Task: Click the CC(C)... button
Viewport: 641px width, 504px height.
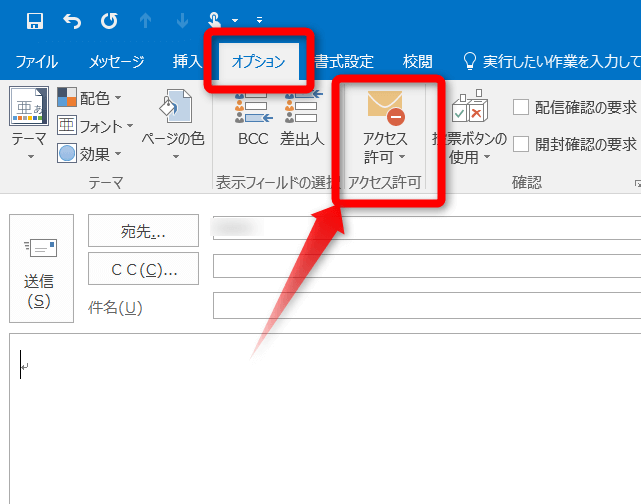Action: 143,269
